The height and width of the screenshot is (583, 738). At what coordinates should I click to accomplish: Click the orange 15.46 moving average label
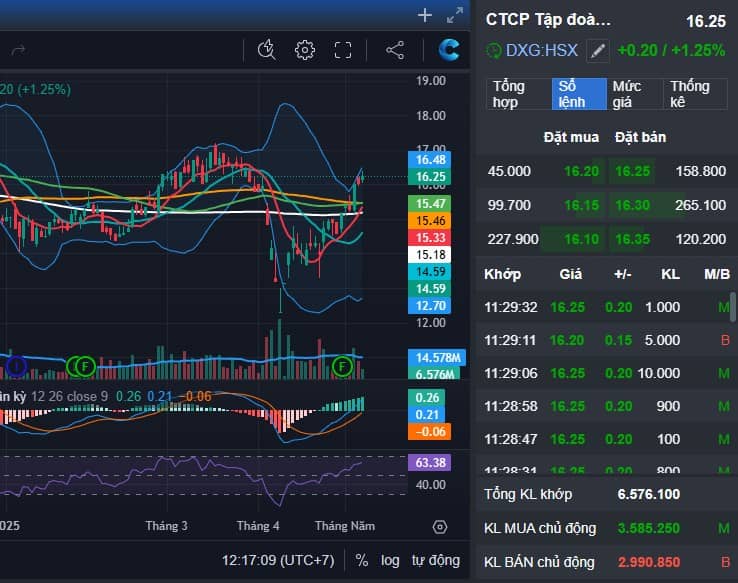click(430, 221)
